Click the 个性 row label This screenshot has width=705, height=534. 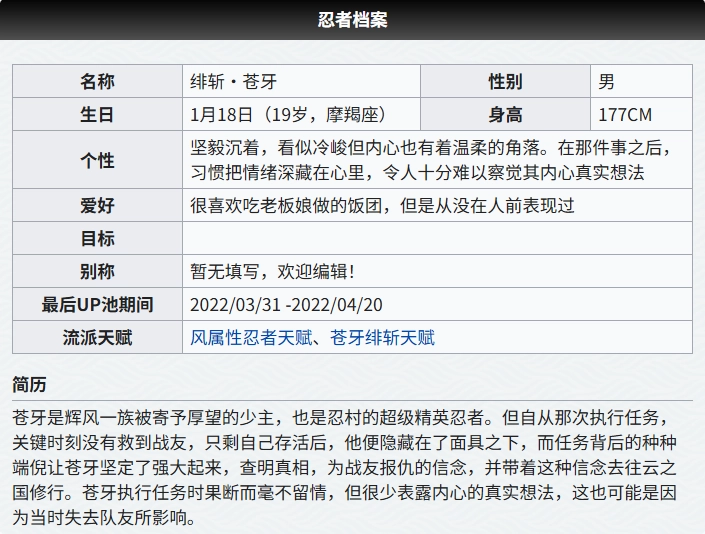pyautogui.click(x=97, y=160)
